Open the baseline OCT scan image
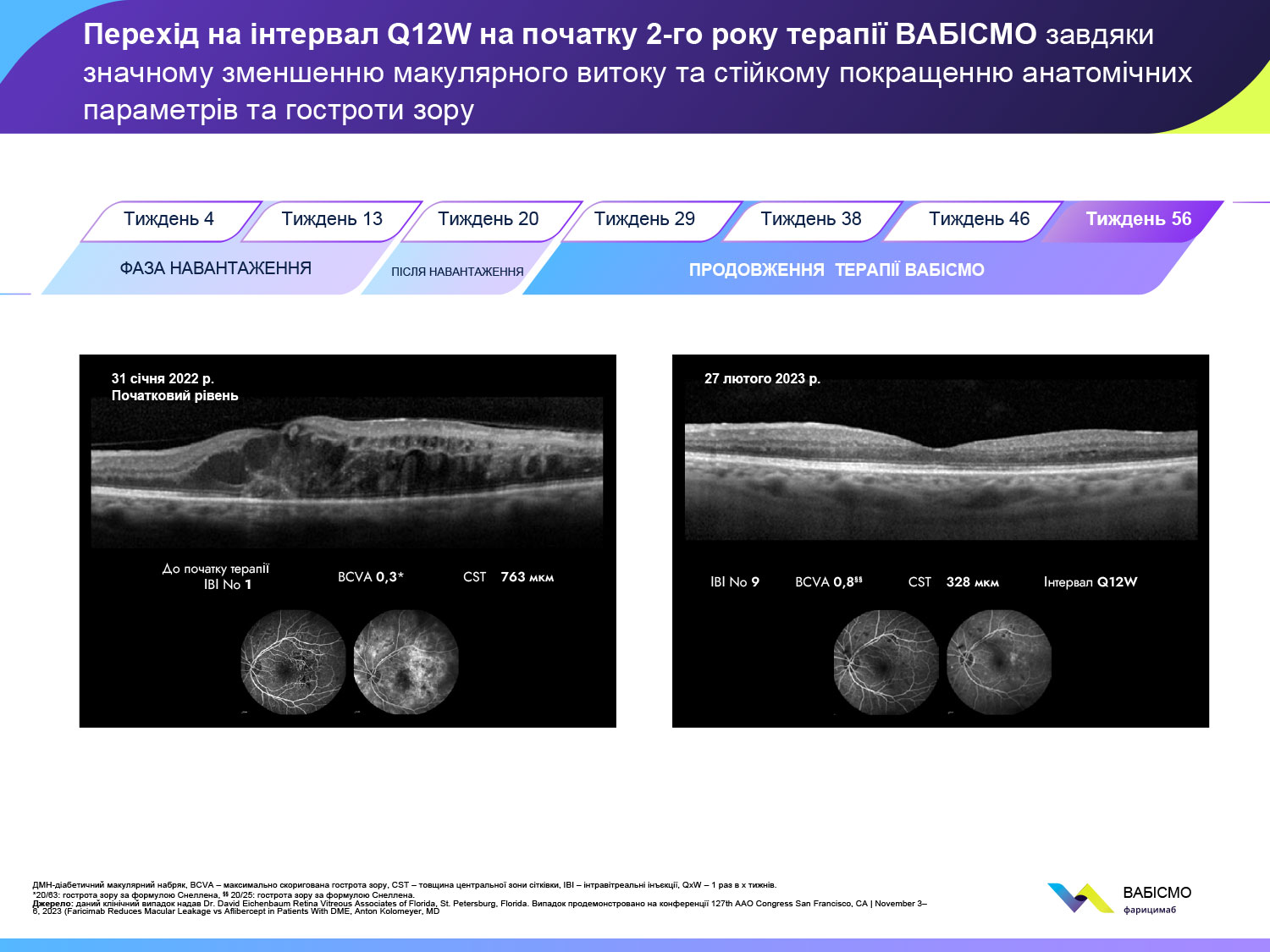The height and width of the screenshot is (952, 1270). click(x=347, y=471)
